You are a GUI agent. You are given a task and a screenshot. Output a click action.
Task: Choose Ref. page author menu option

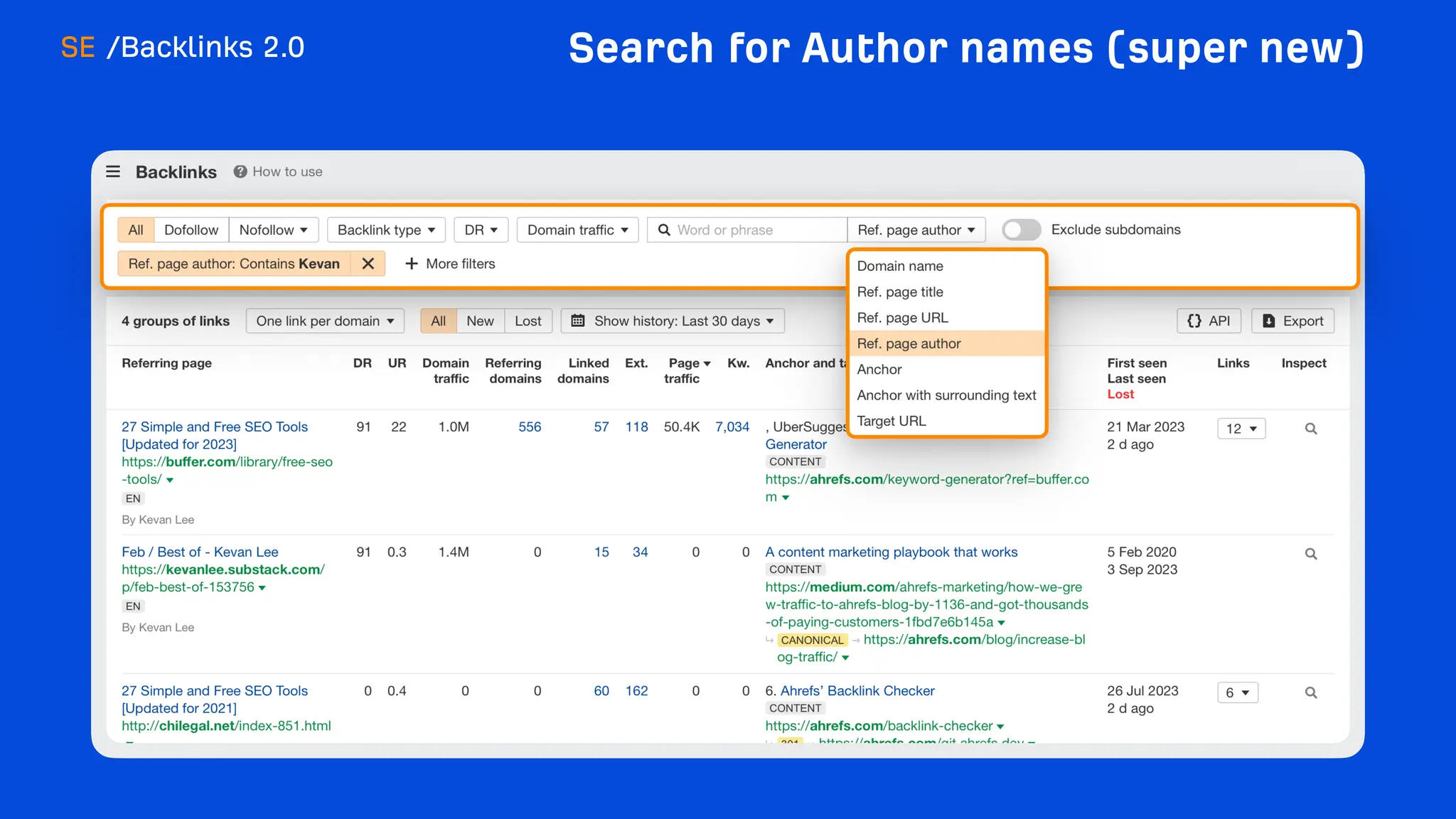(x=947, y=343)
